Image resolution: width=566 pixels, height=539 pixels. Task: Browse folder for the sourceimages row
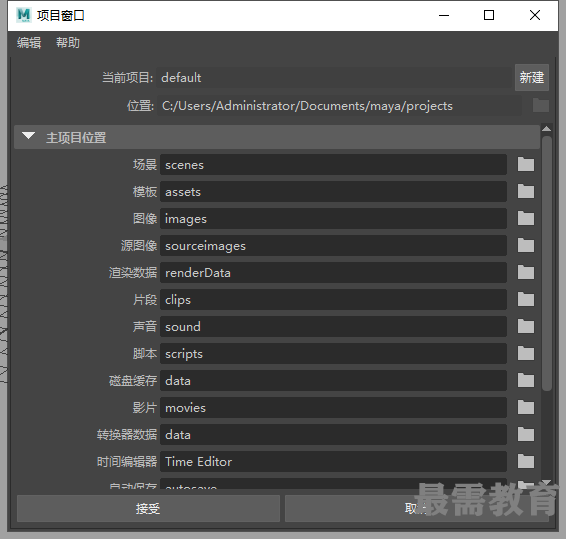coord(526,245)
